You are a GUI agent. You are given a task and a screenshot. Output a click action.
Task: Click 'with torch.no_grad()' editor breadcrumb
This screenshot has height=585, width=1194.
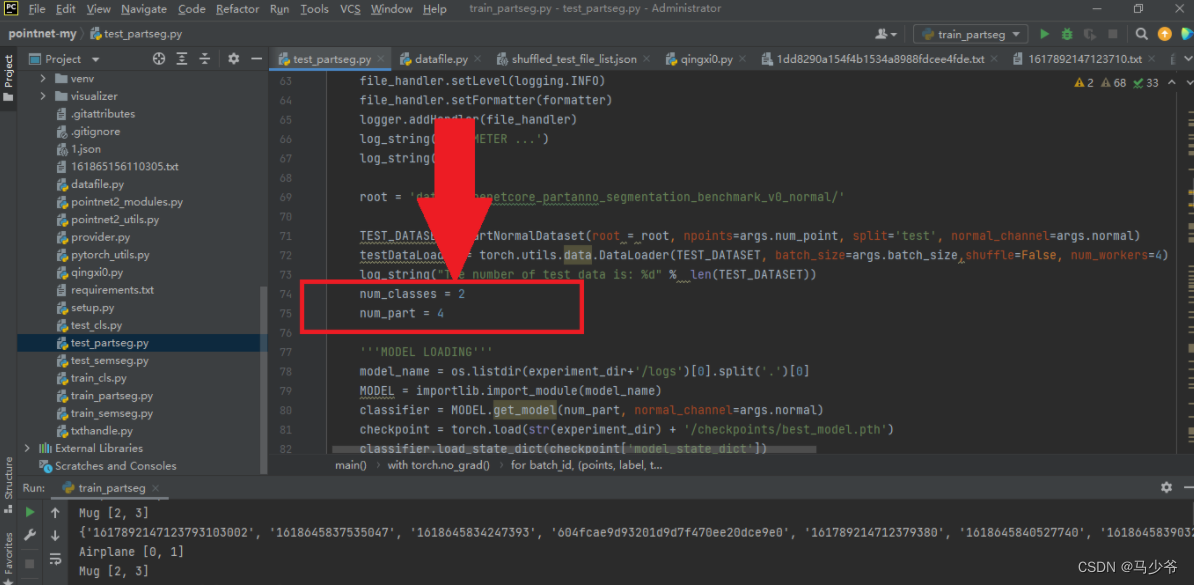tap(439, 465)
